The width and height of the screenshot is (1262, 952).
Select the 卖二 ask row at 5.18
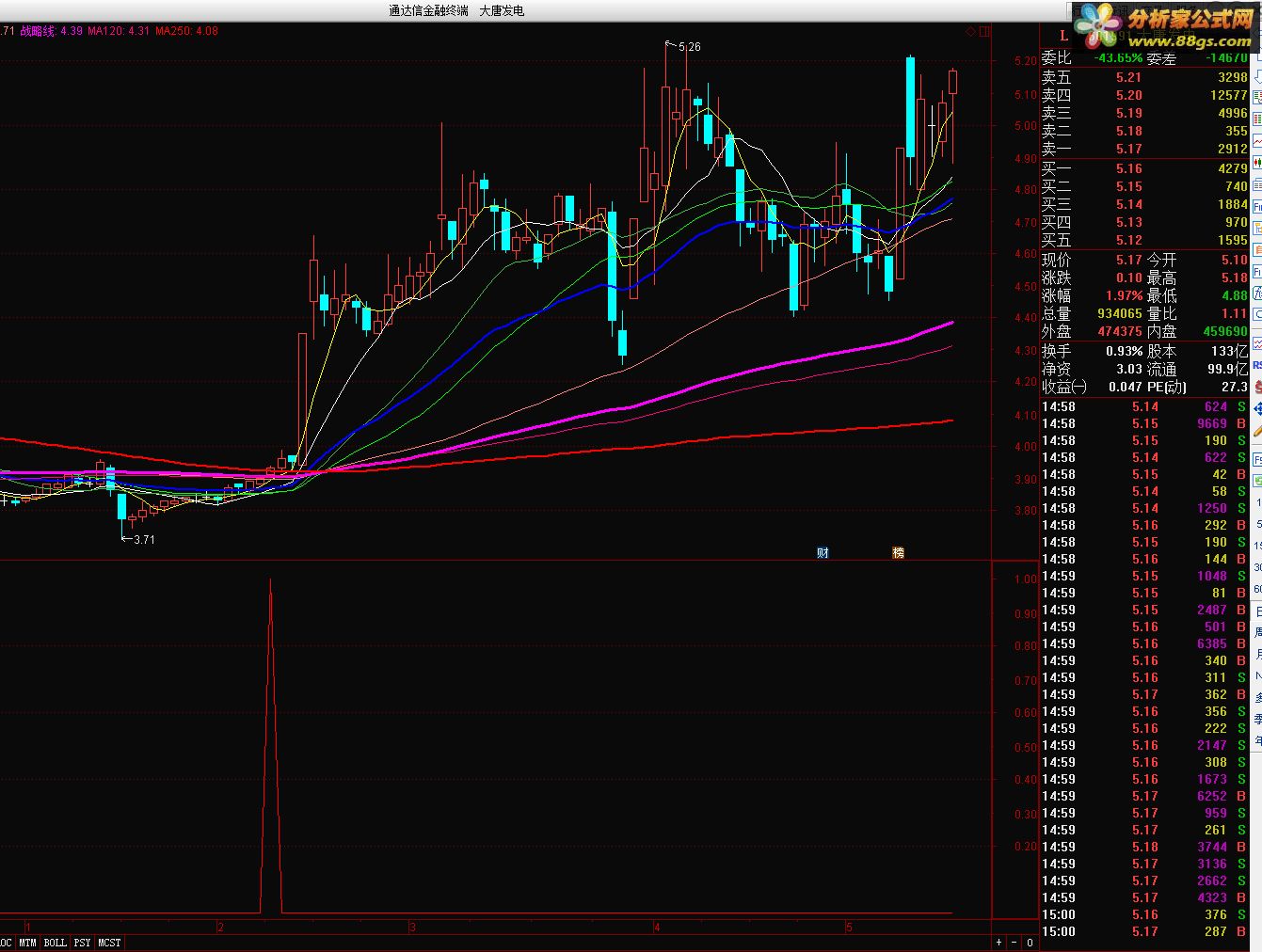coord(1144,131)
